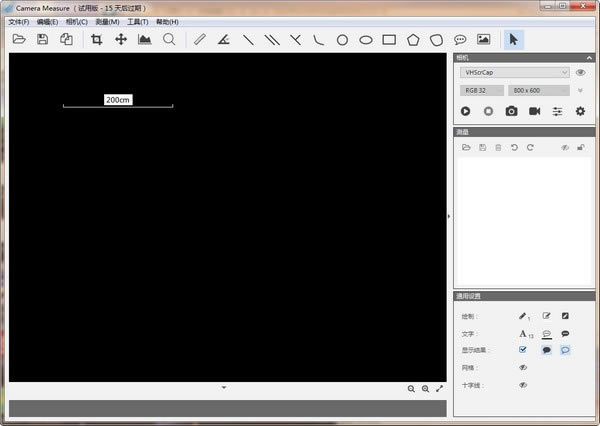Click the fit-to-window expand button
The height and width of the screenshot is (426, 600).
(439, 388)
